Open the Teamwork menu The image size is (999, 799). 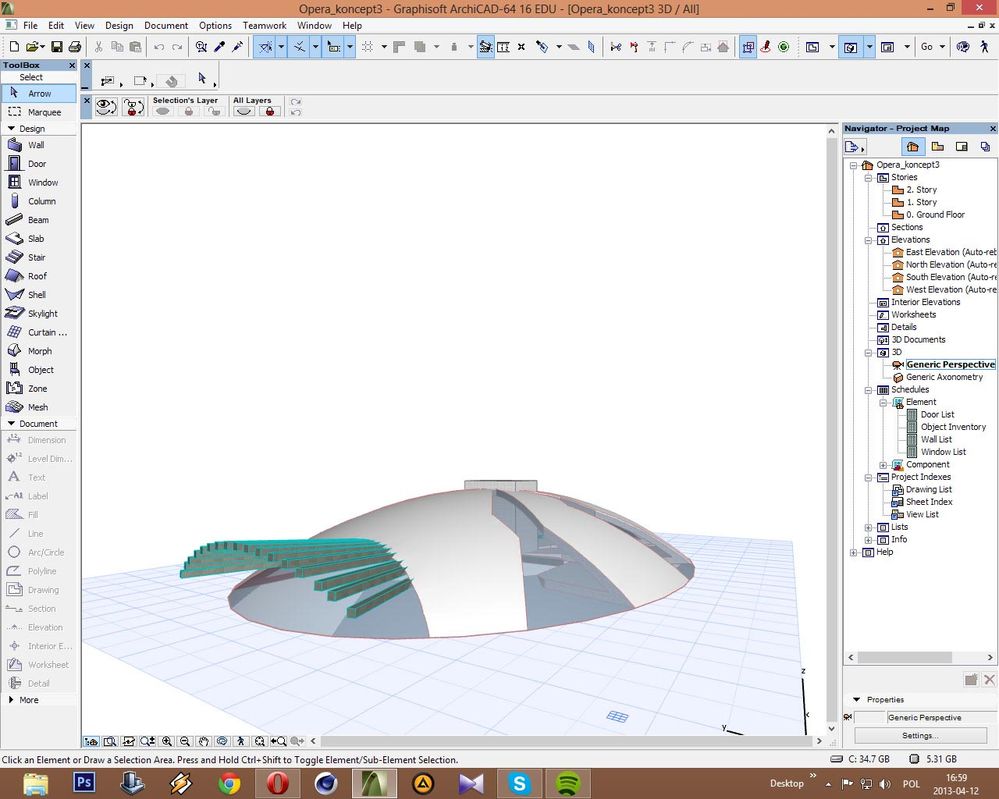click(264, 25)
